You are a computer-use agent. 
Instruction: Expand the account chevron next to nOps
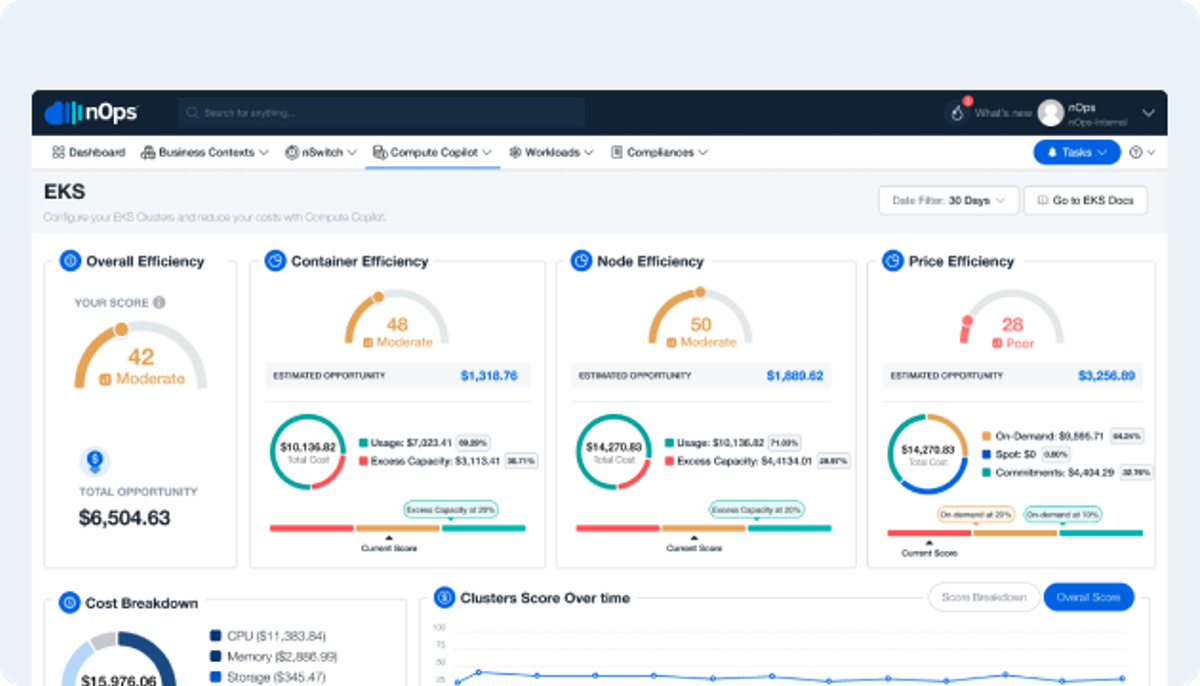click(1148, 114)
